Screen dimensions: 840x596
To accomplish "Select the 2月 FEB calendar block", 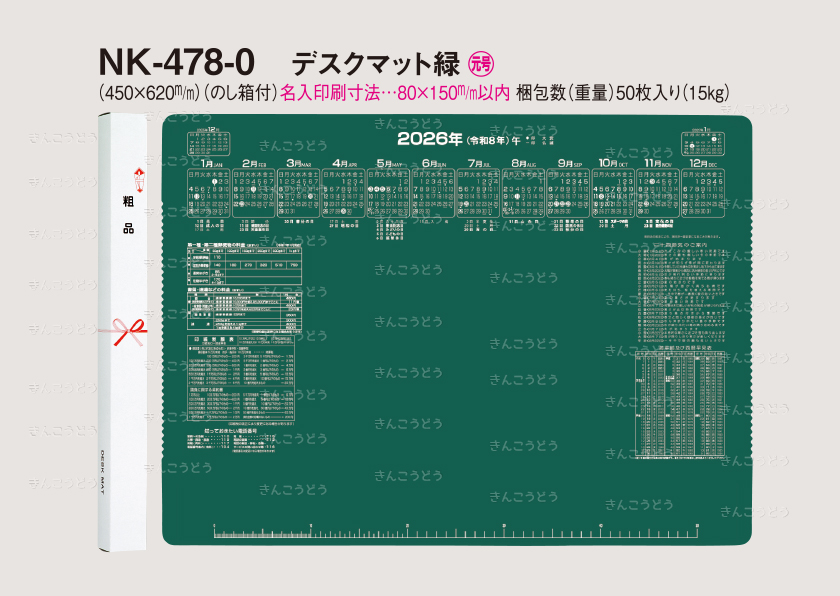I will (253, 188).
